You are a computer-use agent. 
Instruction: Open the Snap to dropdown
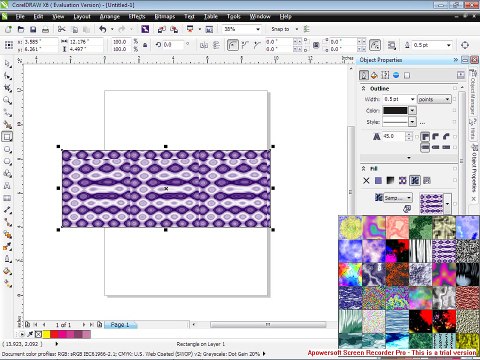[x=297, y=29]
